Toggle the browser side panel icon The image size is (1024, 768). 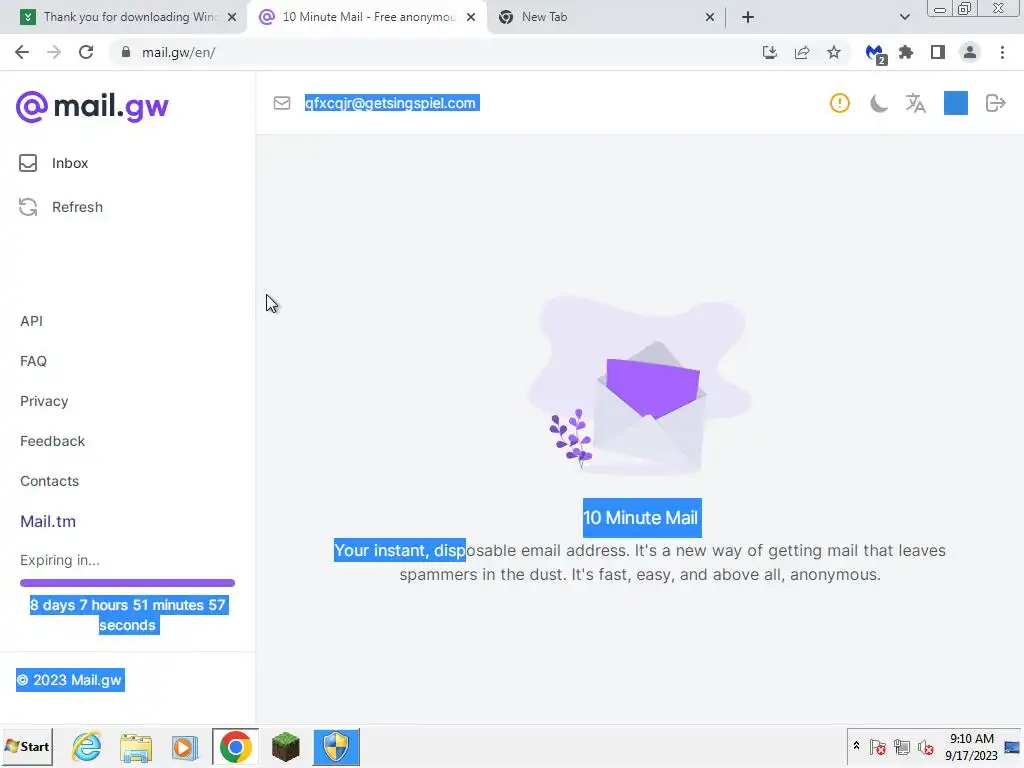click(x=938, y=52)
